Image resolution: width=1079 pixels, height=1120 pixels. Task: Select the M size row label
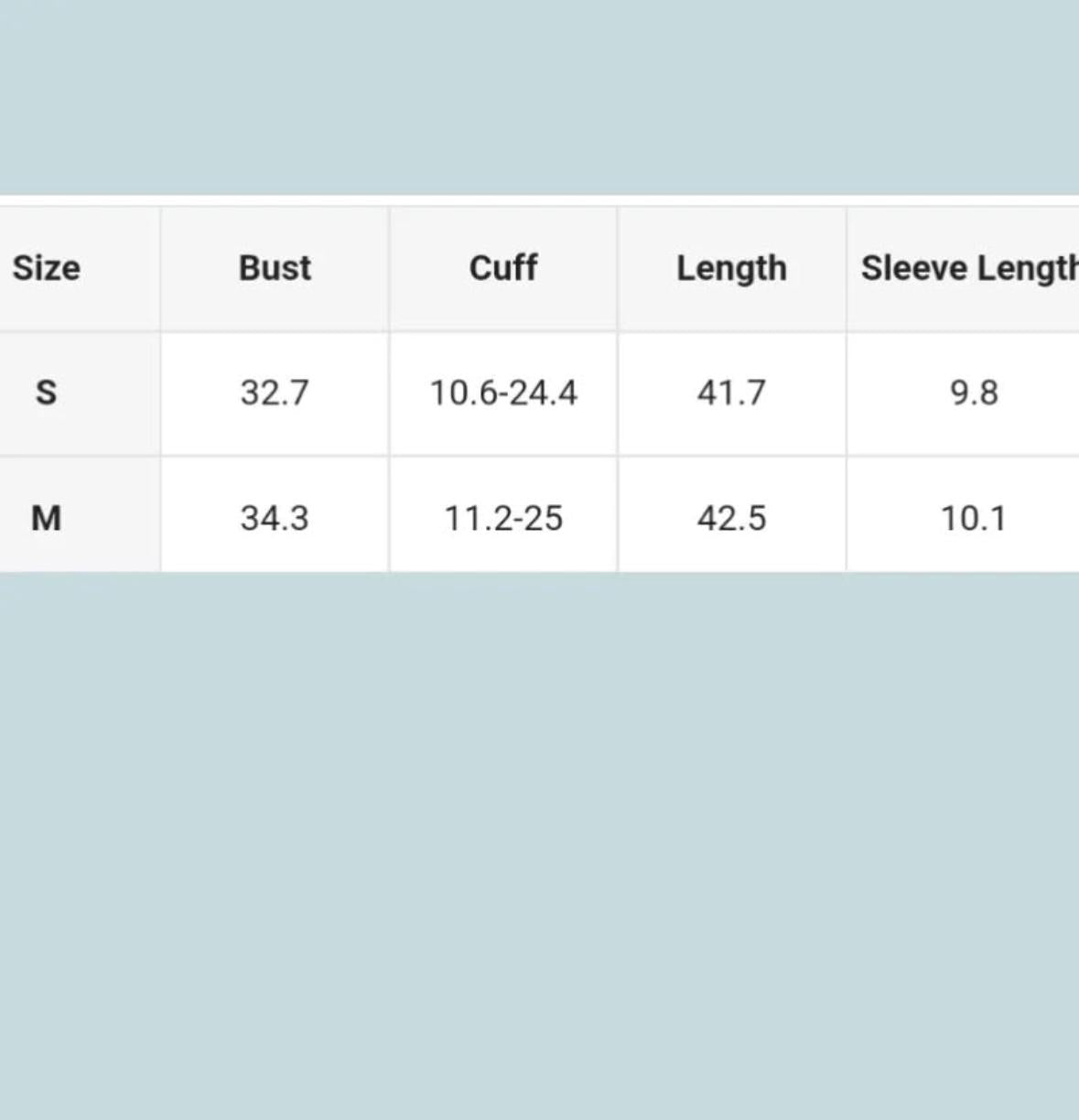[46, 518]
